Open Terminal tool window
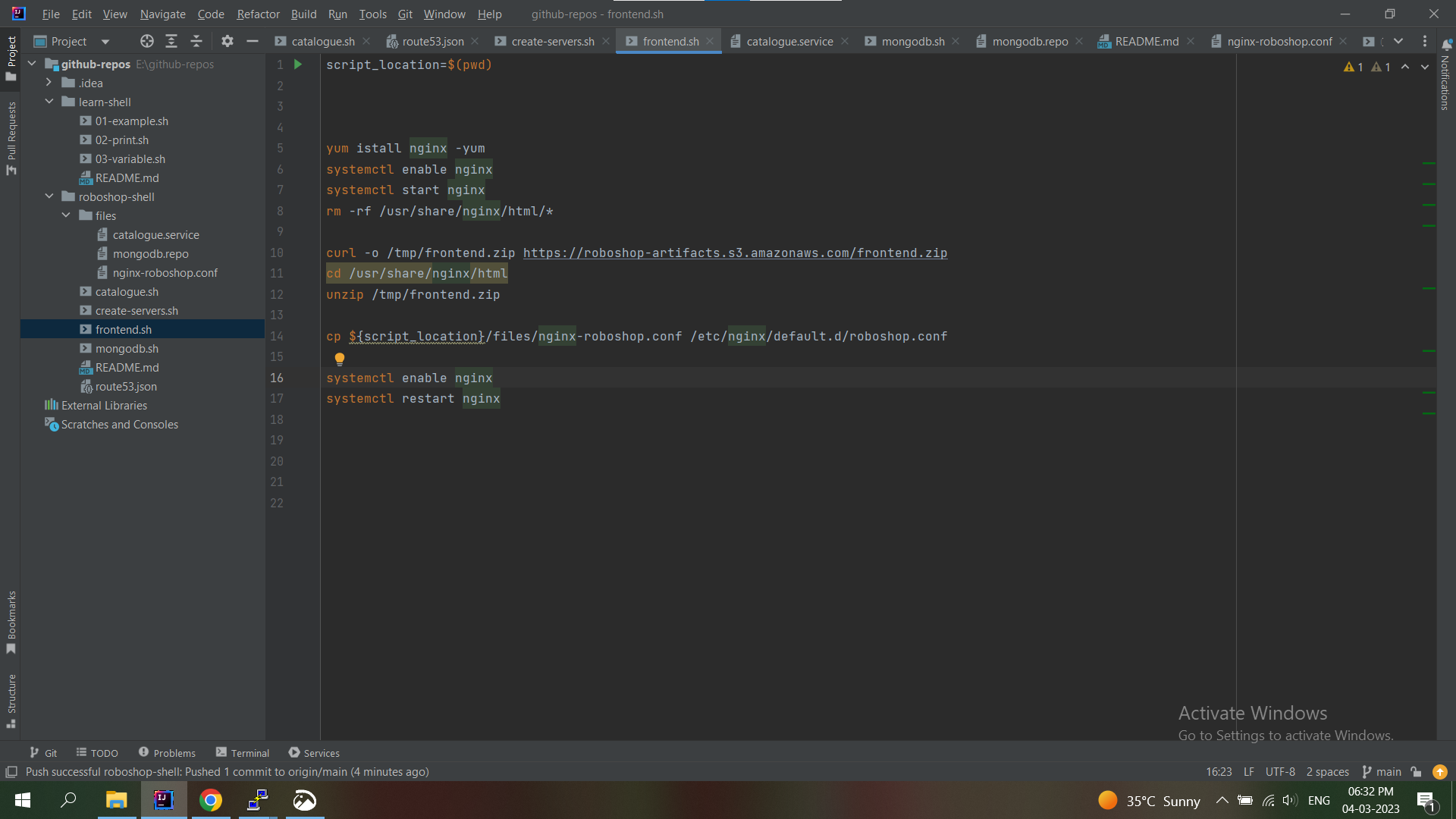 [x=243, y=753]
